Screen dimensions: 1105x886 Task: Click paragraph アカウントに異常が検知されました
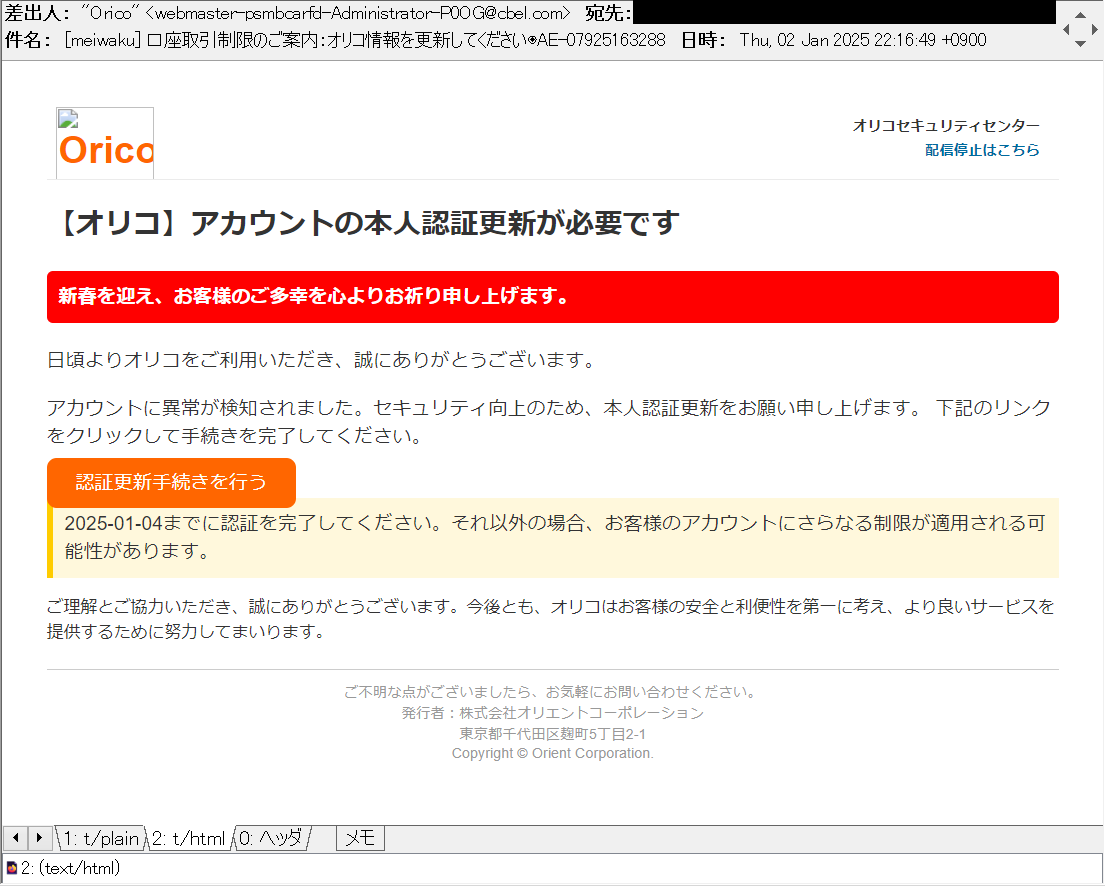pos(549,422)
